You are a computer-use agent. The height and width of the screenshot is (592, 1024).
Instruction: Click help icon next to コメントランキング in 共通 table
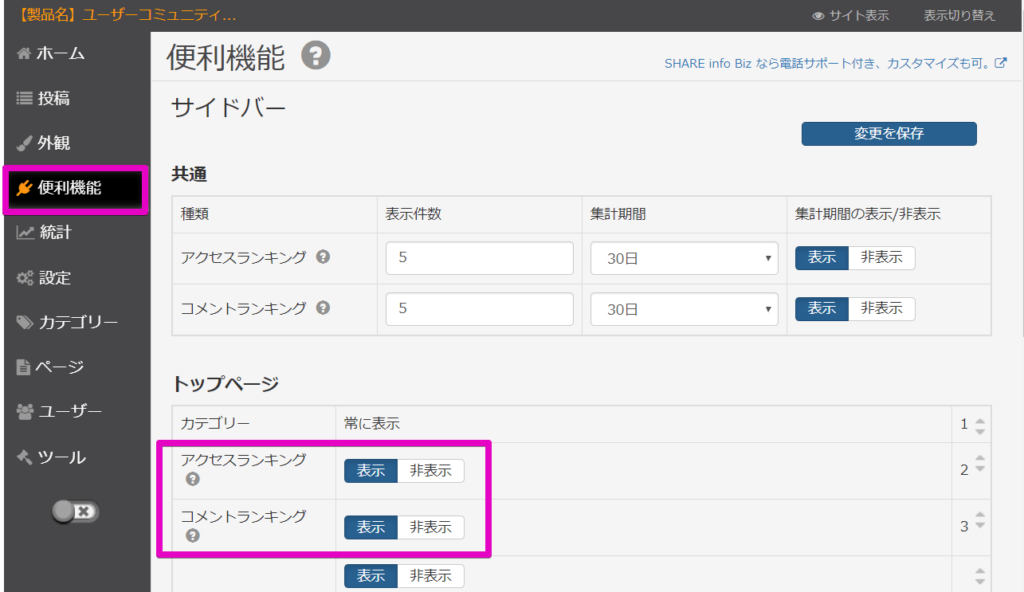[323, 308]
